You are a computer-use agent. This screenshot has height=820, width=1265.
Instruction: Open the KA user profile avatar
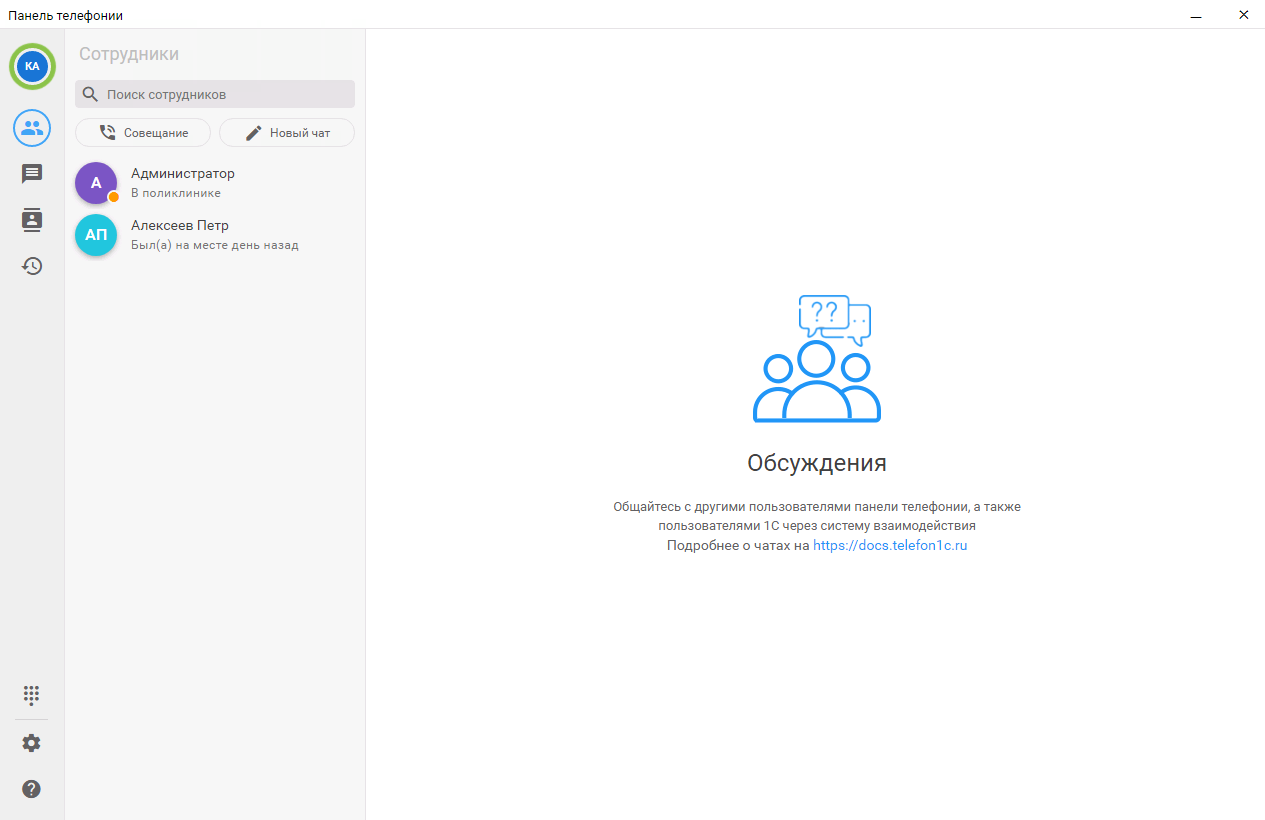click(x=32, y=66)
